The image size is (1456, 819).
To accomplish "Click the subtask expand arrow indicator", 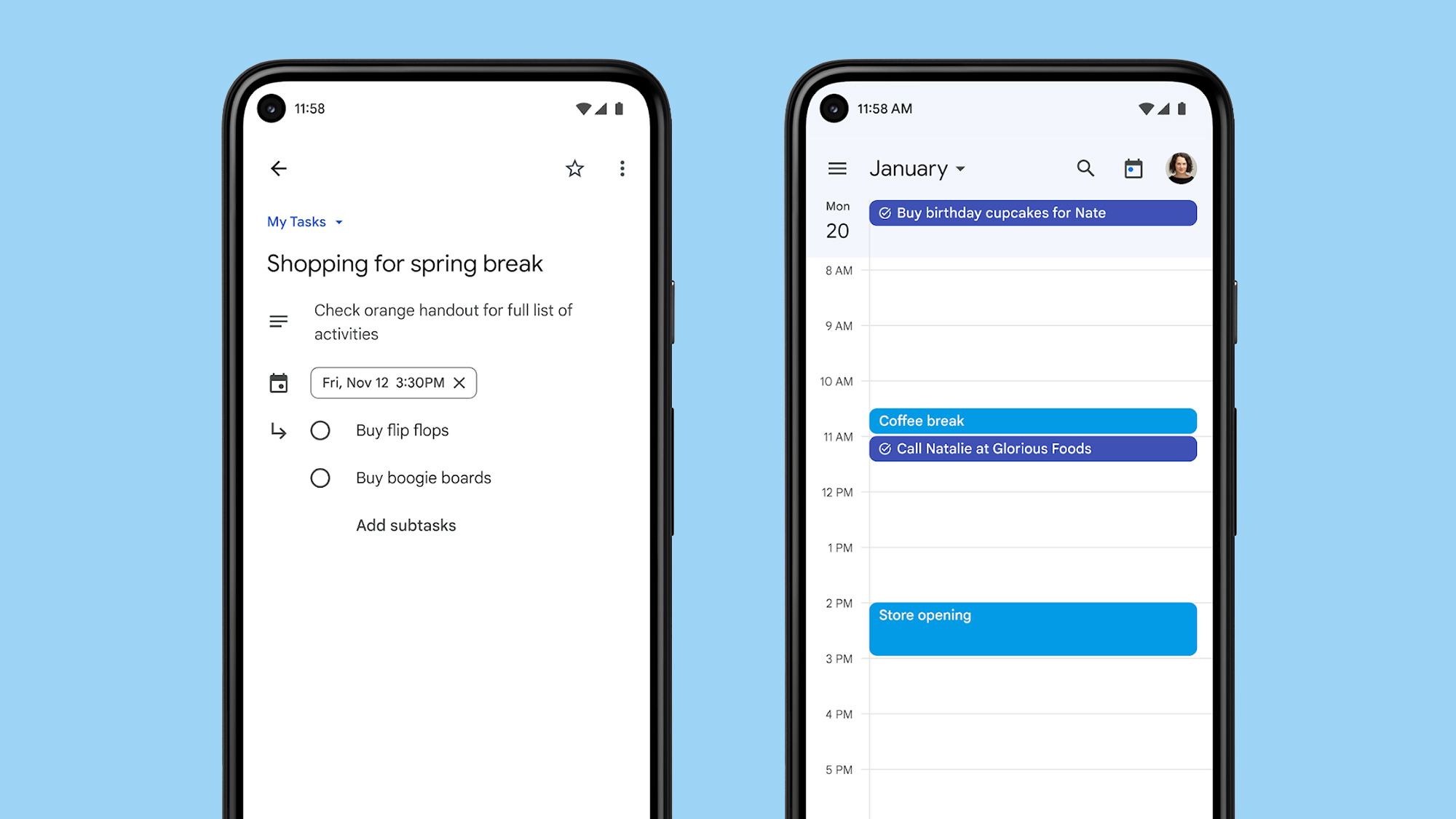I will point(278,430).
